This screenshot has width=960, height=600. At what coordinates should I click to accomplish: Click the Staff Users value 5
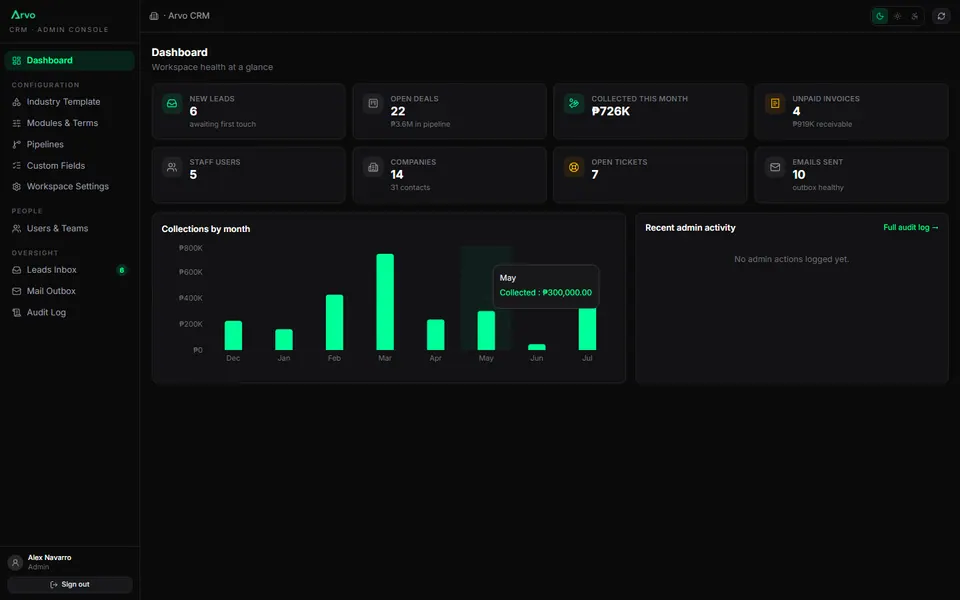[193, 175]
